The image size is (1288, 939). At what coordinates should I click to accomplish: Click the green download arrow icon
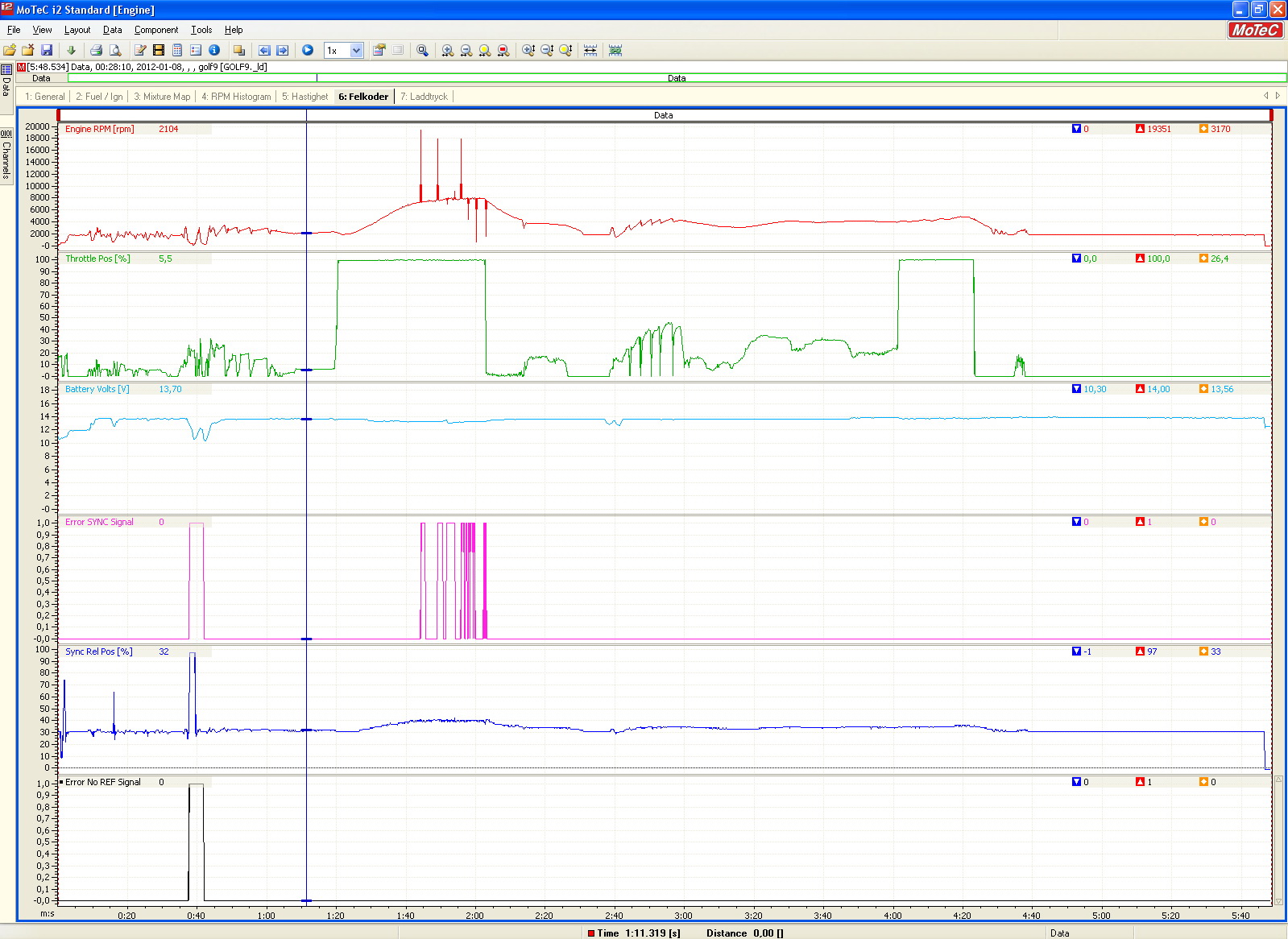[x=71, y=50]
